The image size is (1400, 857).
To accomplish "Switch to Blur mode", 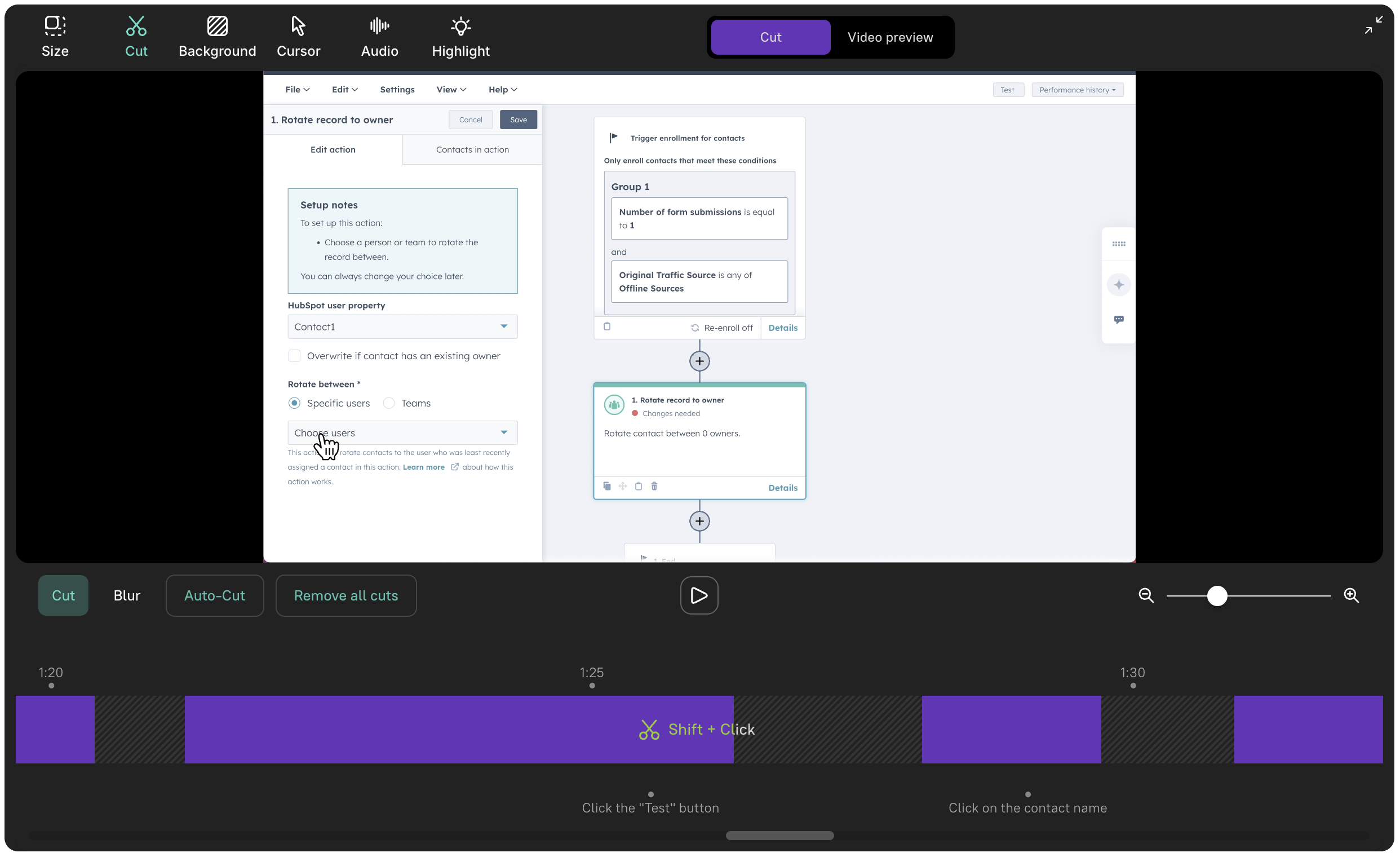I will click(x=127, y=595).
